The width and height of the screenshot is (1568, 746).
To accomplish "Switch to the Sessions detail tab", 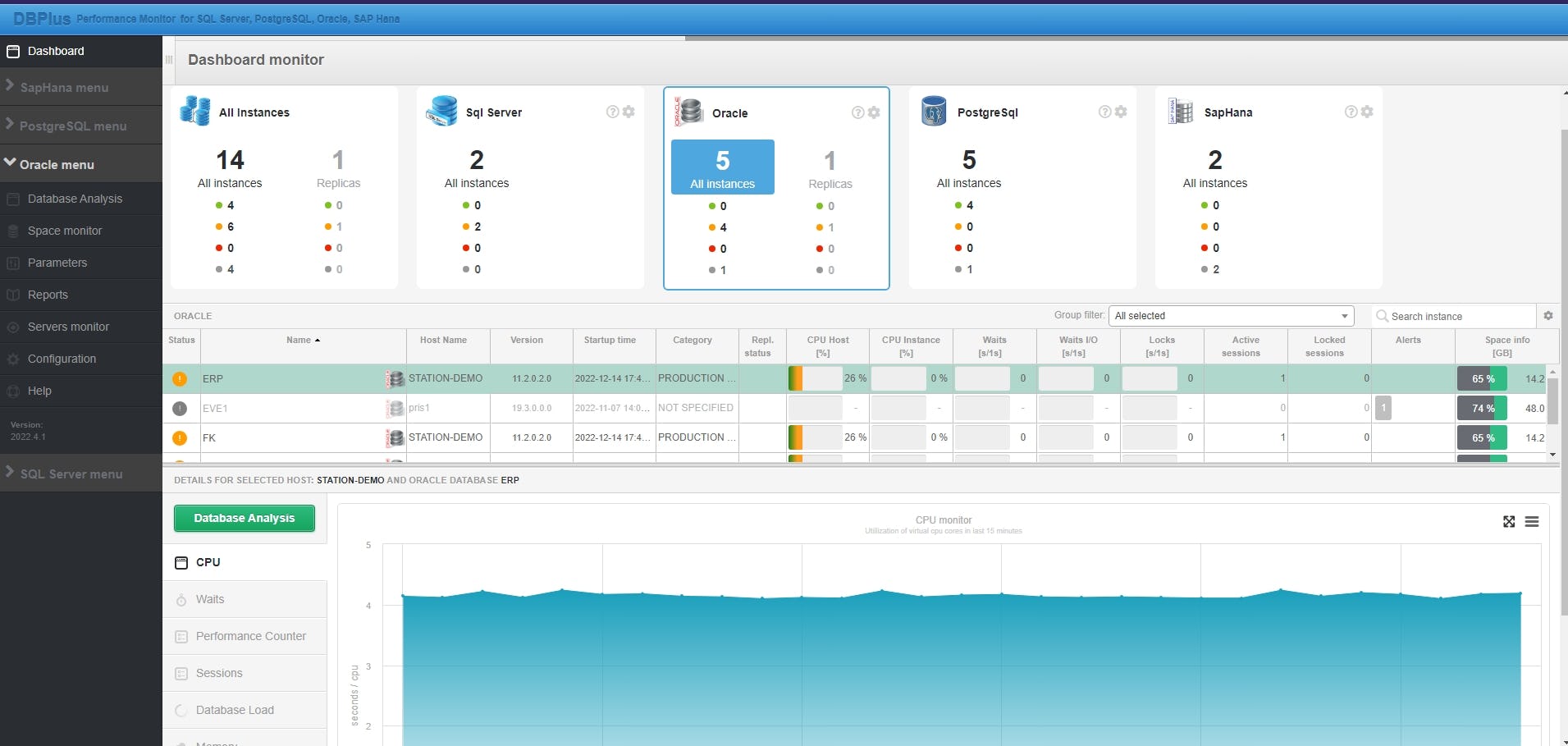I will click(x=218, y=673).
